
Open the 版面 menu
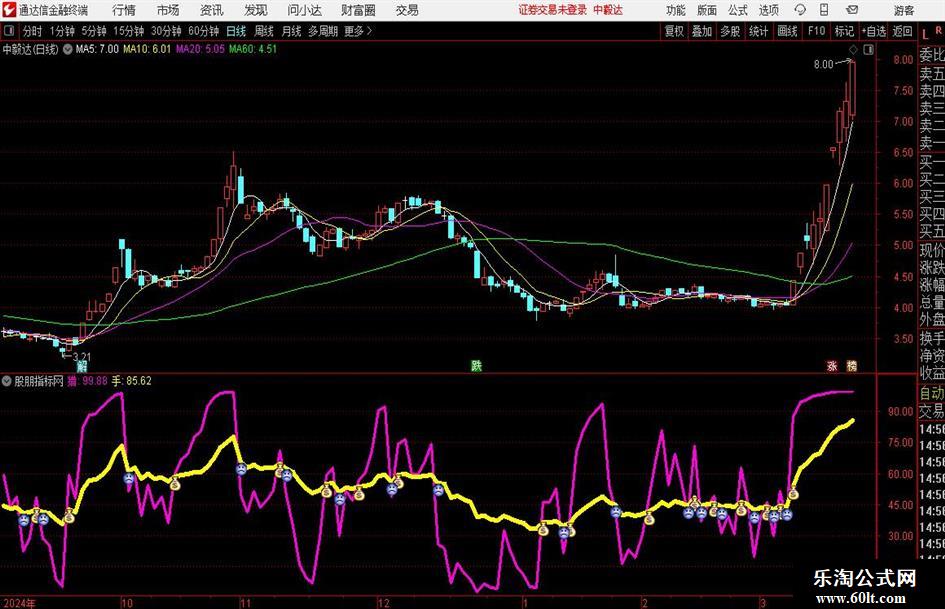point(707,10)
